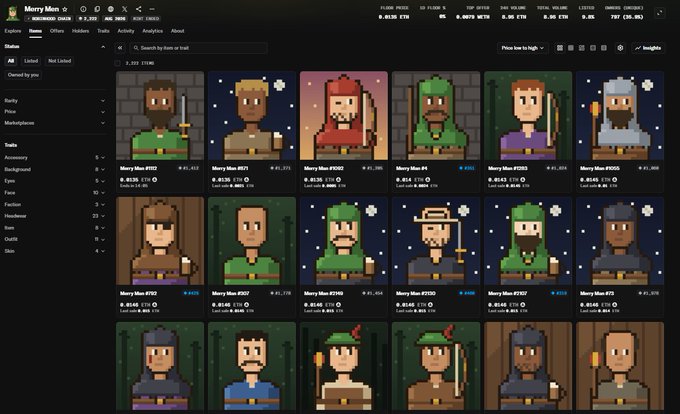The width and height of the screenshot is (680, 414).
Task: Select the Listed status filter
Action: (x=31, y=61)
